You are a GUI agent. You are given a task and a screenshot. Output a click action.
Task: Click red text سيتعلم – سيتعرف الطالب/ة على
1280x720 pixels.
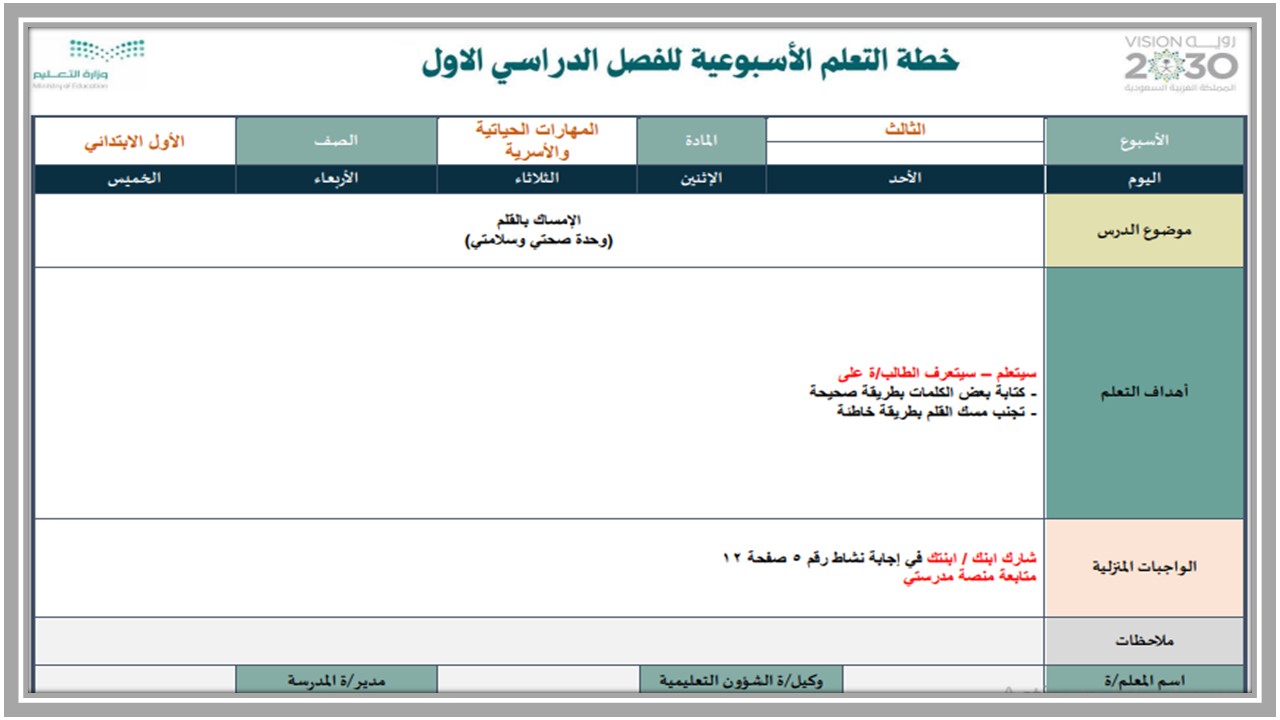[x=937, y=374]
